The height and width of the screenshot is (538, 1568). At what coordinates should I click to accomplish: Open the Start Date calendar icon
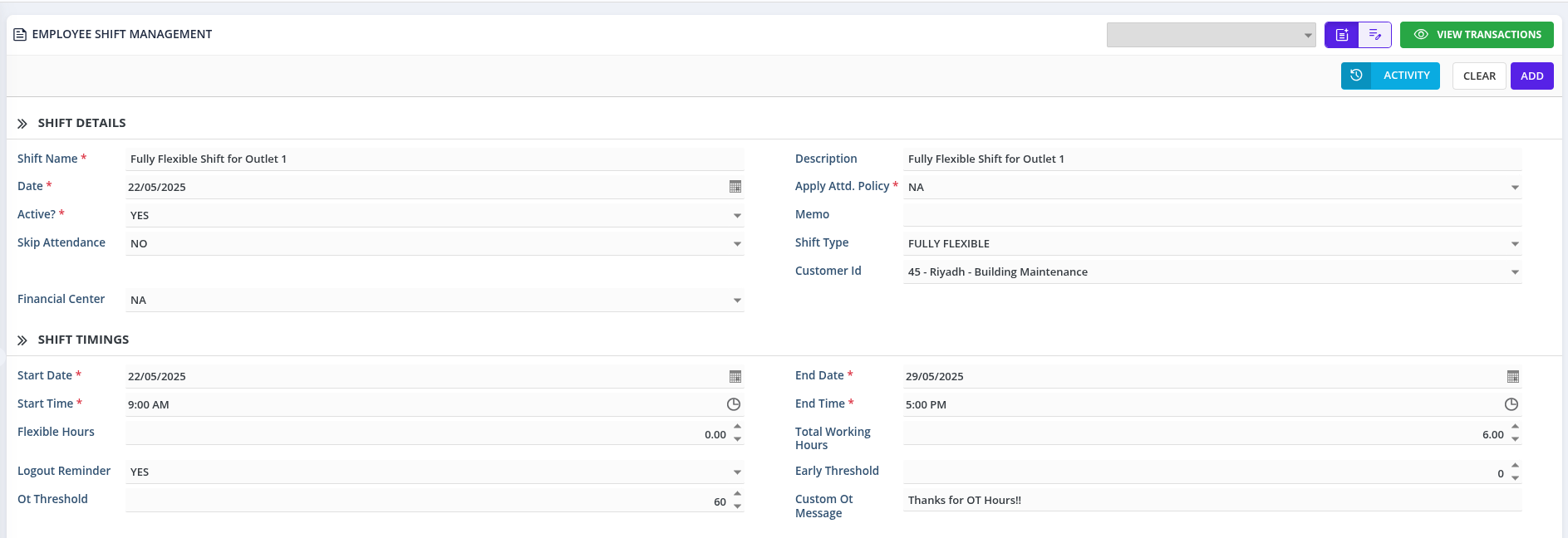click(x=735, y=377)
